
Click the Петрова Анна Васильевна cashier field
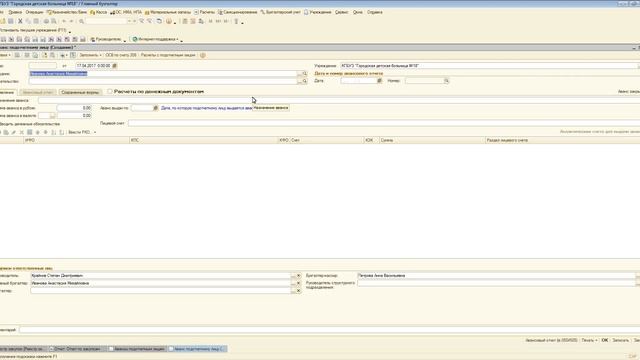[496, 276]
